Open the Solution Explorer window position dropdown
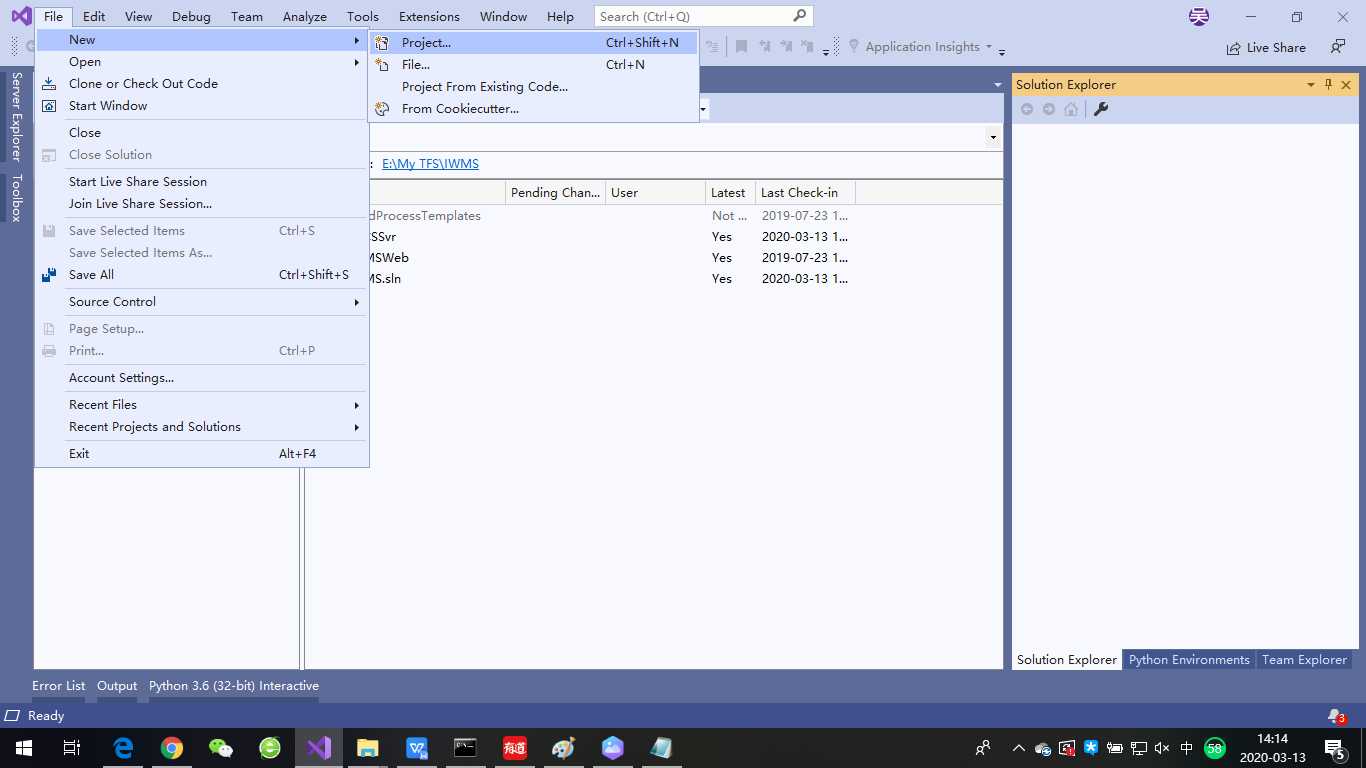 coord(1310,85)
